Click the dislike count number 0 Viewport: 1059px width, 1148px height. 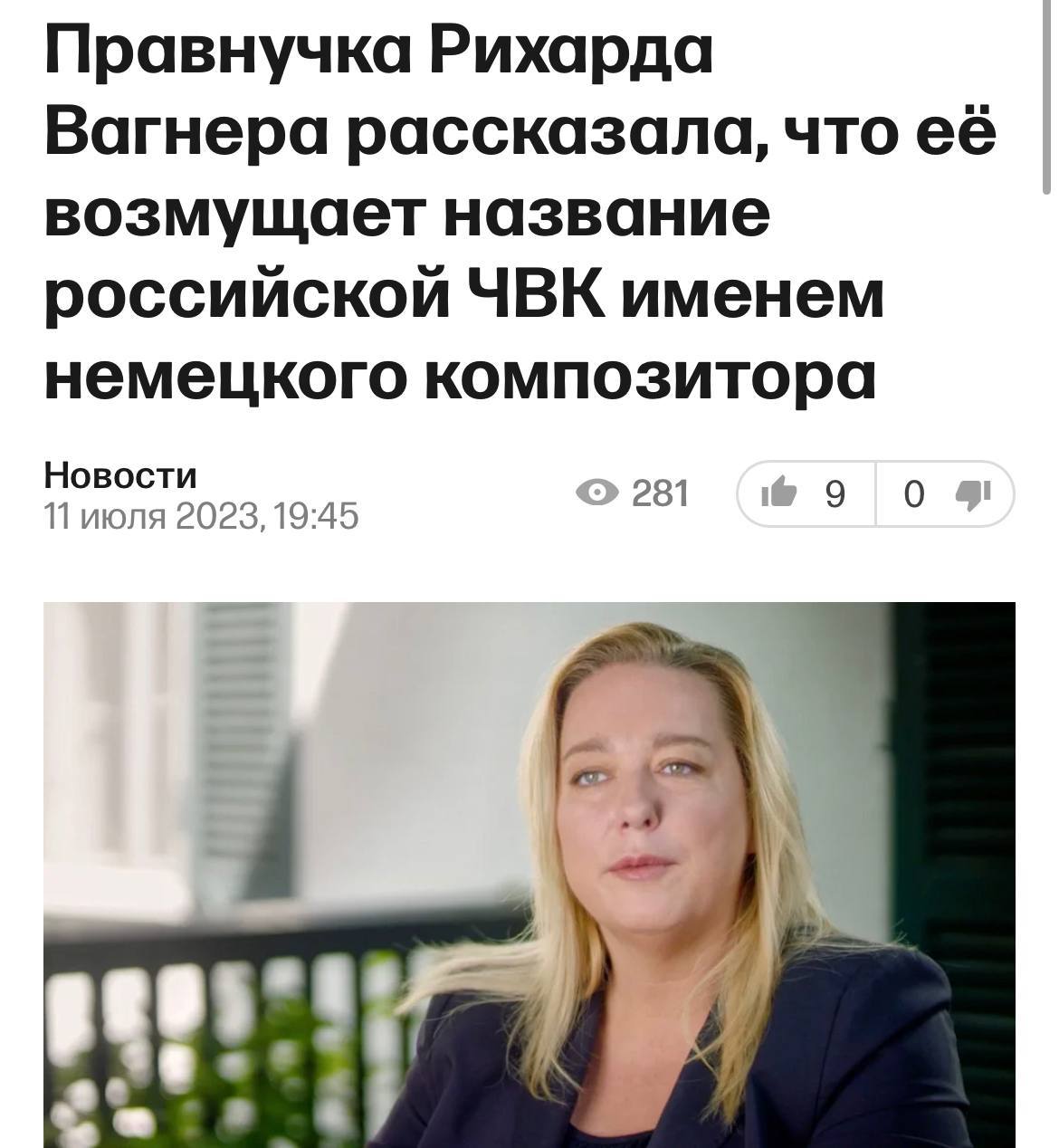tap(914, 494)
